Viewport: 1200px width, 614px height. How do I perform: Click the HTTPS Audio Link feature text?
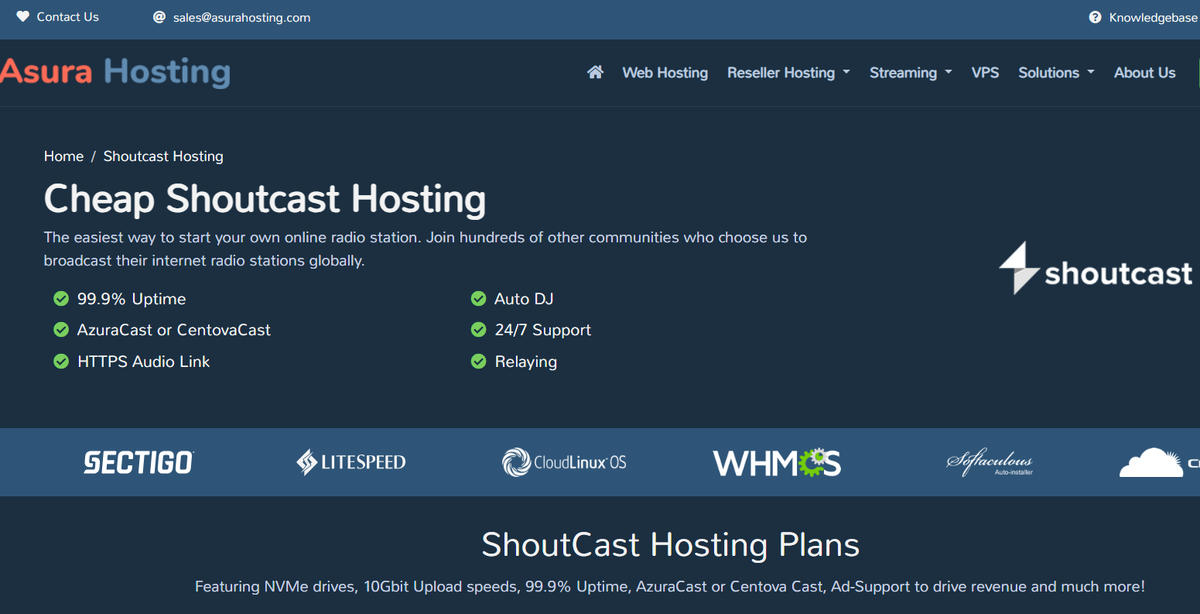(144, 362)
